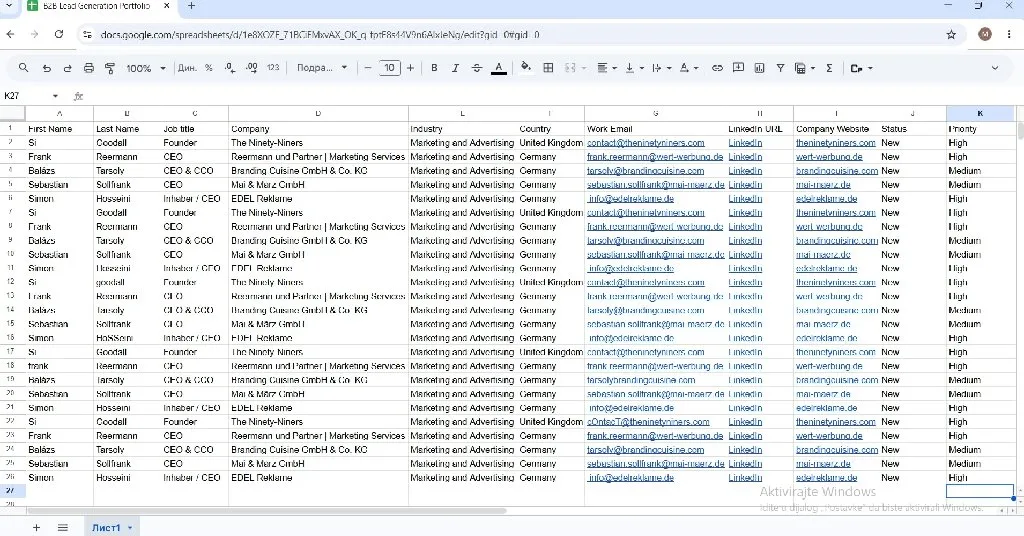Insert a link with the toolbar icon
Image resolution: width=1024 pixels, height=536 pixels.
717,68
